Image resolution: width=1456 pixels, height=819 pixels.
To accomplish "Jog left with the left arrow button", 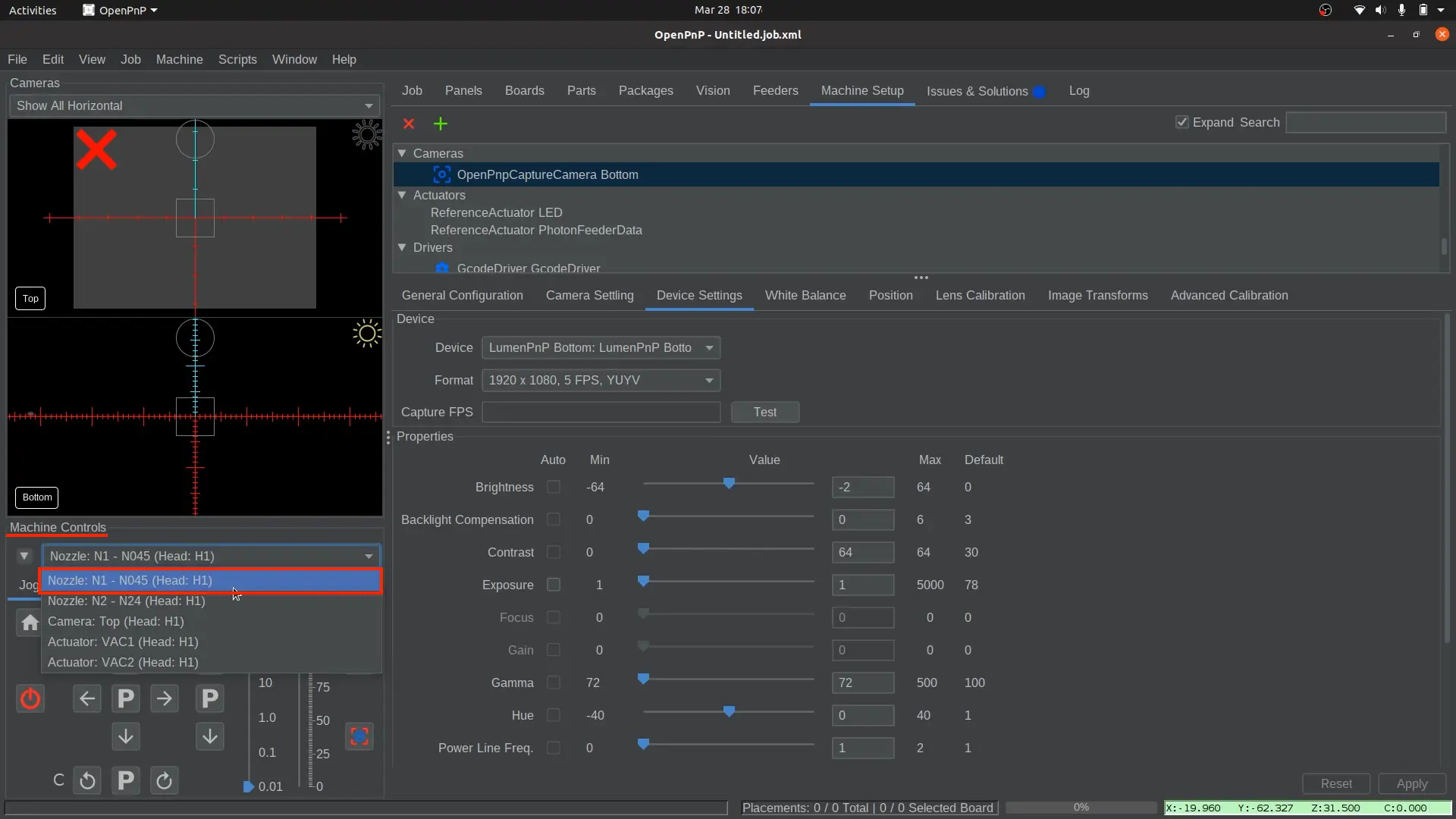I will pyautogui.click(x=87, y=698).
